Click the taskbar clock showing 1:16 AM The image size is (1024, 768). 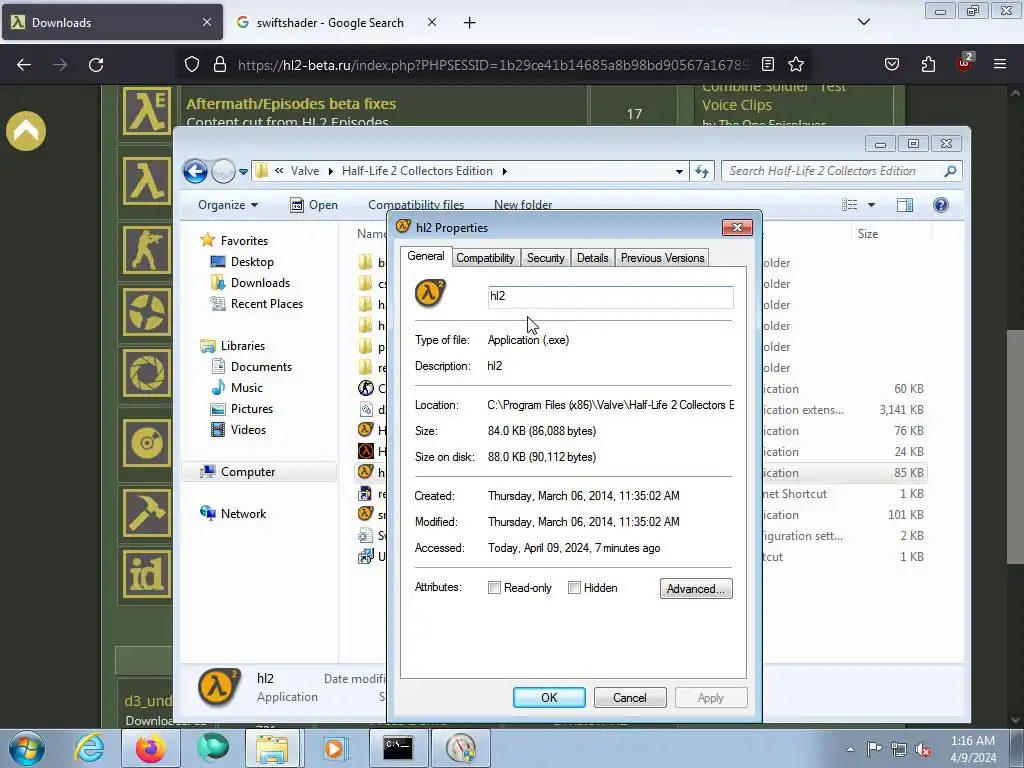coord(973,748)
